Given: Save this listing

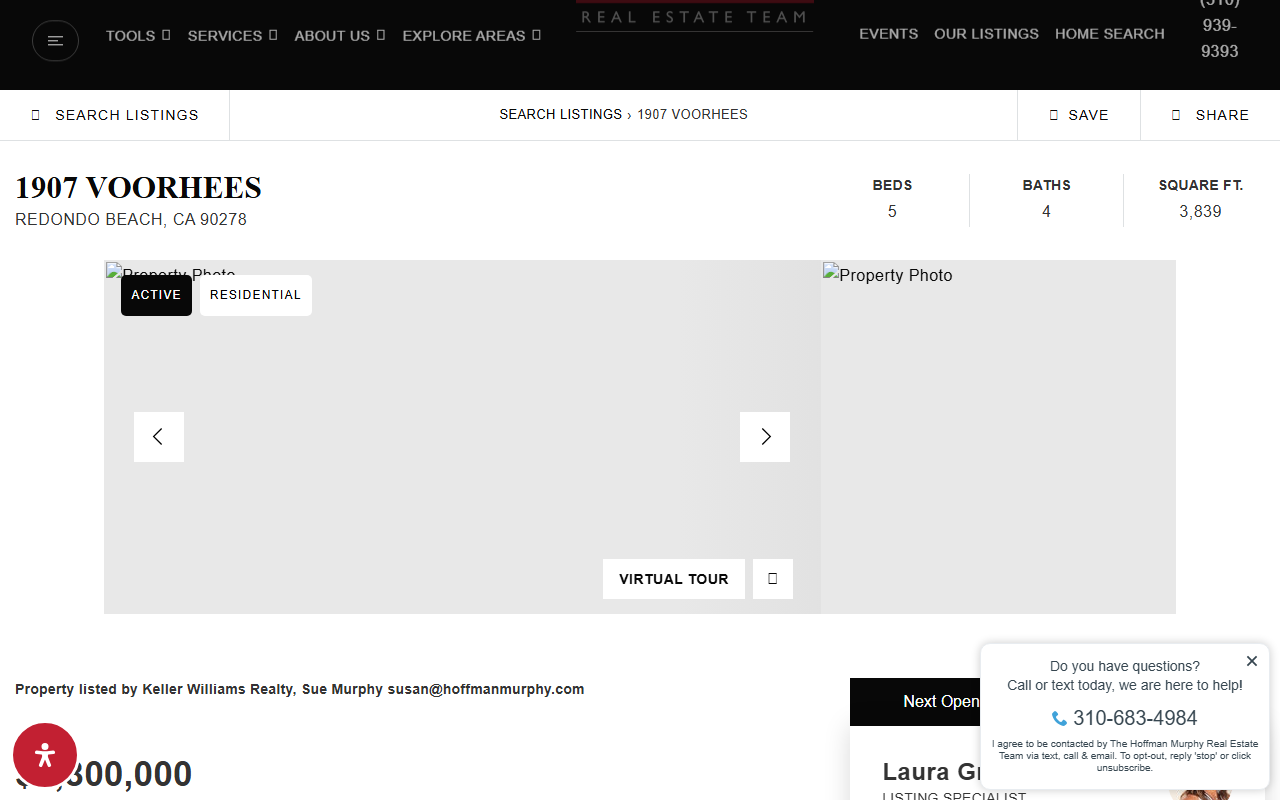Looking at the screenshot, I should coord(1079,115).
